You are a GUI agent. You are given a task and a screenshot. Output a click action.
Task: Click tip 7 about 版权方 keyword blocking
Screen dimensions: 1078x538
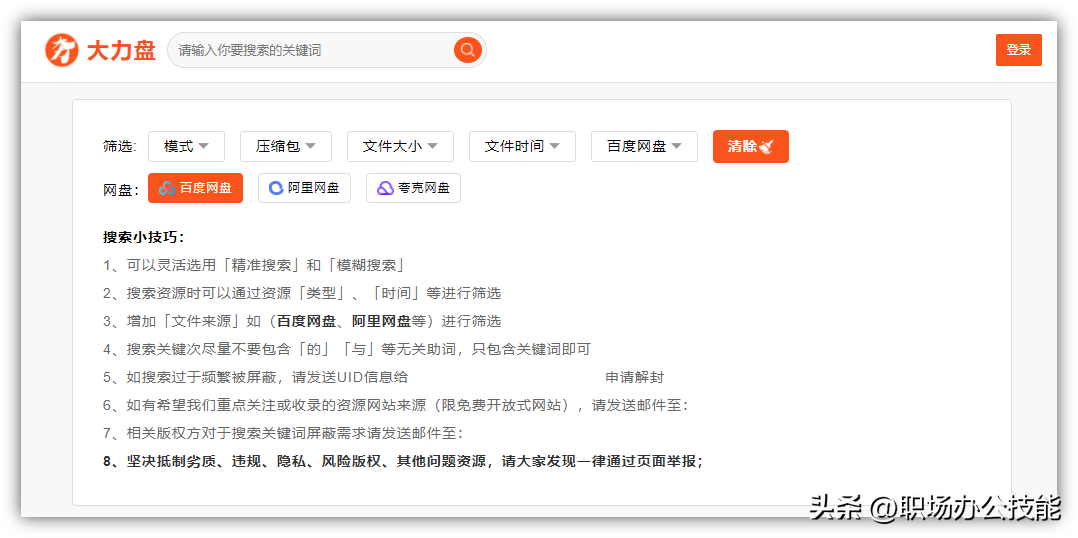pyautogui.click(x=283, y=434)
